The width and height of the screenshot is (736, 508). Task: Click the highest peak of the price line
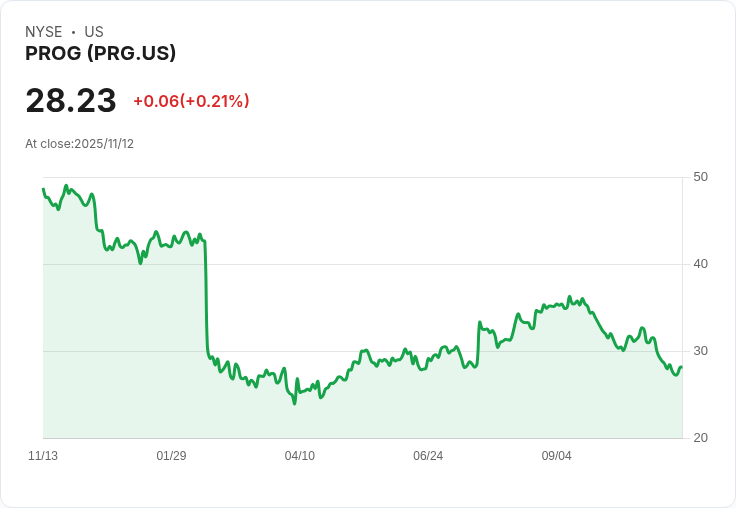tap(66, 186)
